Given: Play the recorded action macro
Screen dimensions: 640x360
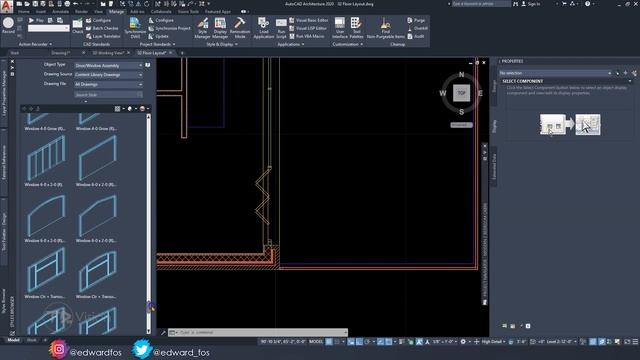Looking at the screenshot, I should (36, 20).
